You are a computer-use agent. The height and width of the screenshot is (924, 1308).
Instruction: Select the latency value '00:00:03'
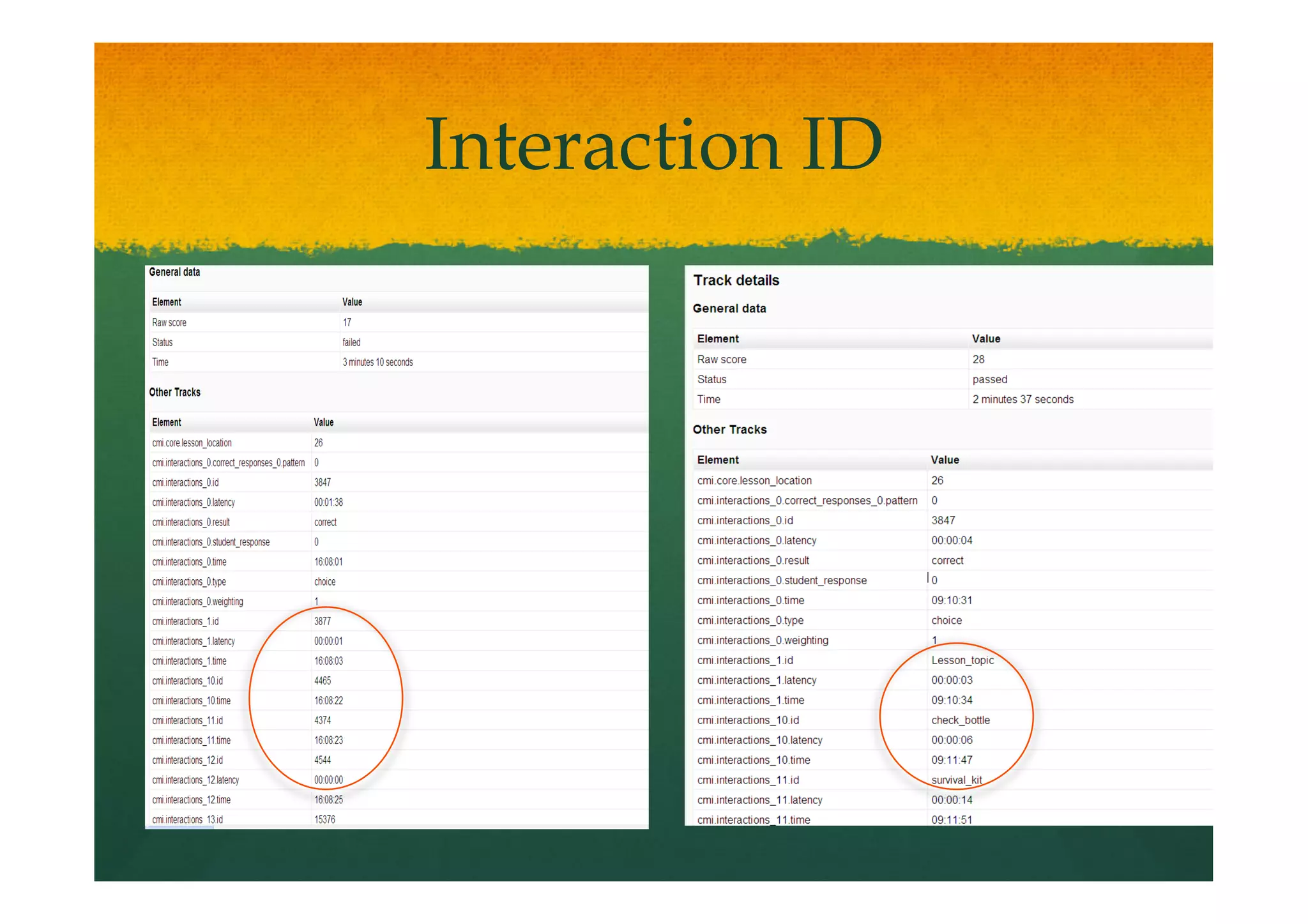(x=952, y=680)
